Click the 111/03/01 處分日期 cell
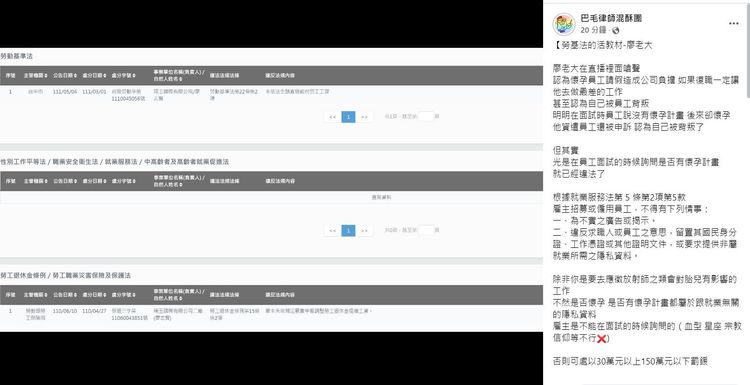 (94, 91)
